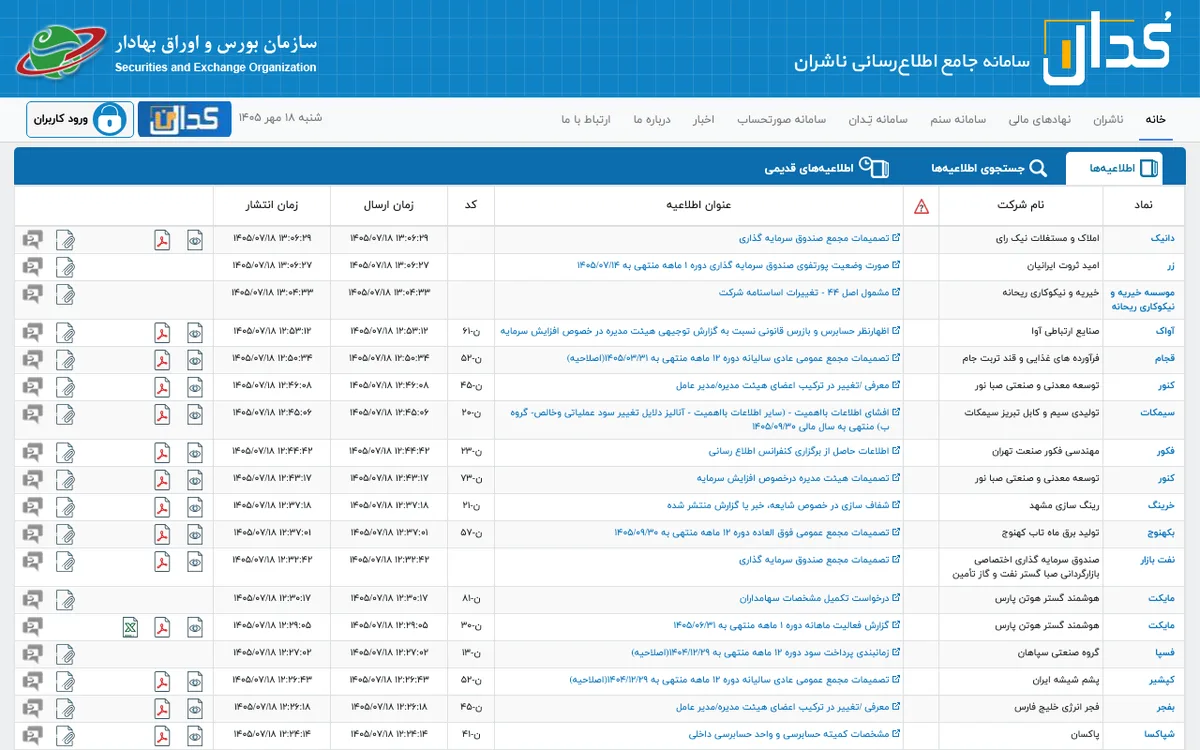This screenshot has width=1200, height=750.
Task: Open the ناشران menu
Action: (x=1107, y=120)
